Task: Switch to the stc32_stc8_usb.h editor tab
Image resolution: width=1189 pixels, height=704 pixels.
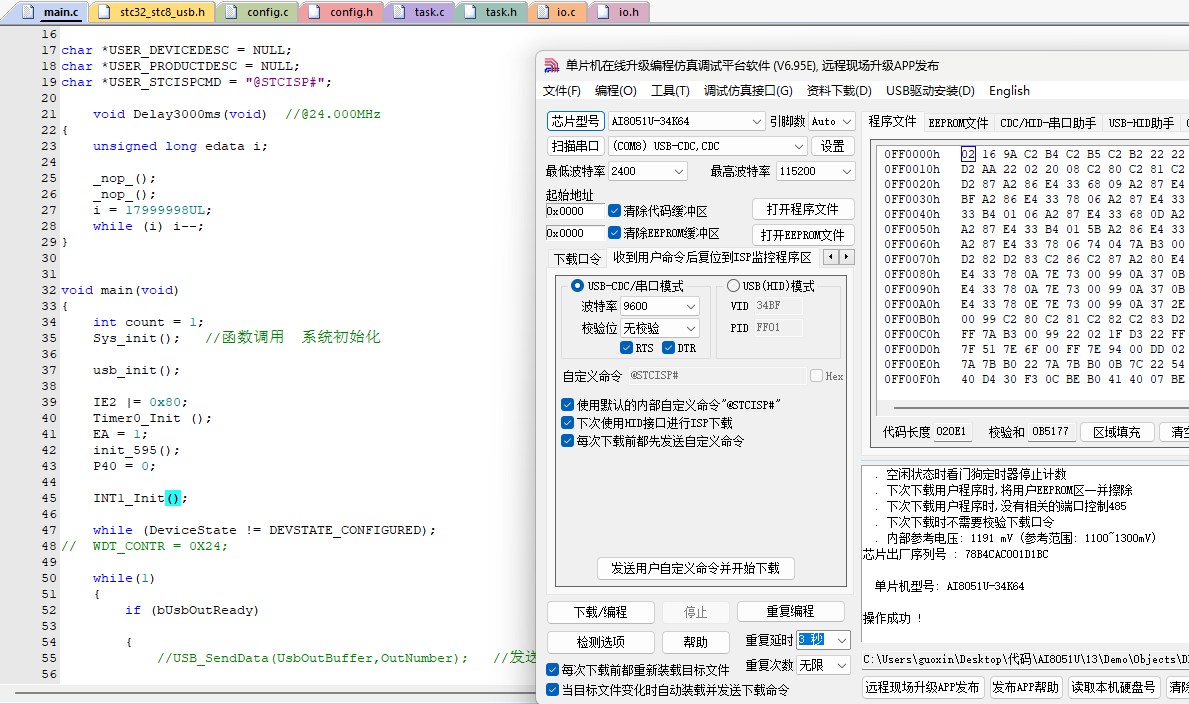Action: click(x=152, y=11)
